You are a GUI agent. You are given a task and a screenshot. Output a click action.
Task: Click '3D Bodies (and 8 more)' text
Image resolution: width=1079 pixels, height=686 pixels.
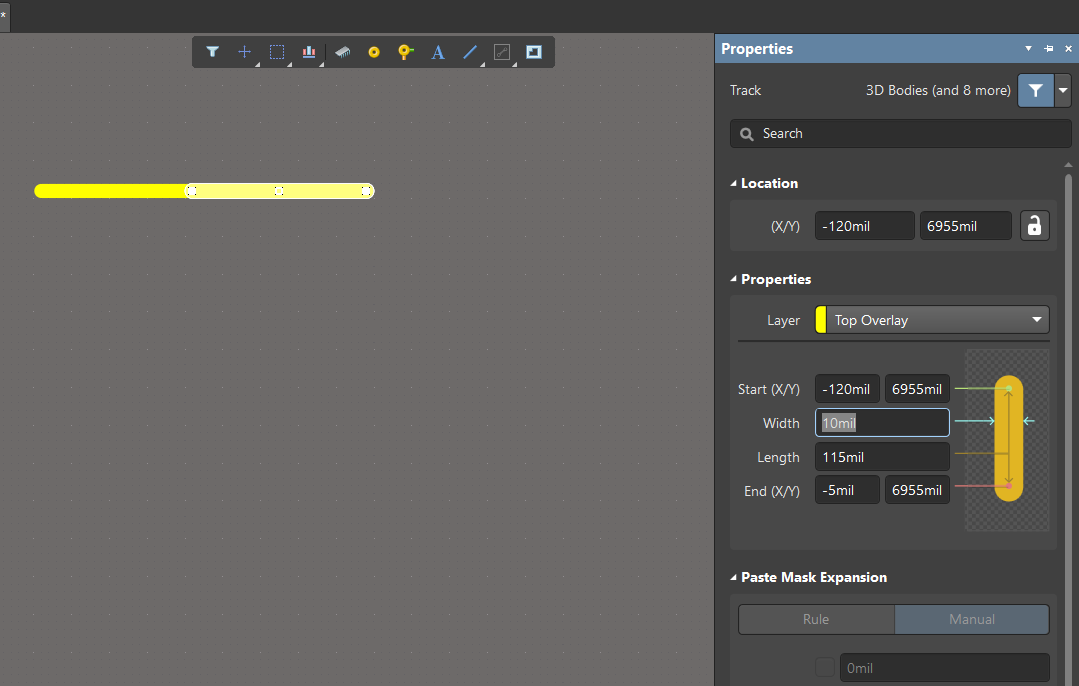(938, 90)
